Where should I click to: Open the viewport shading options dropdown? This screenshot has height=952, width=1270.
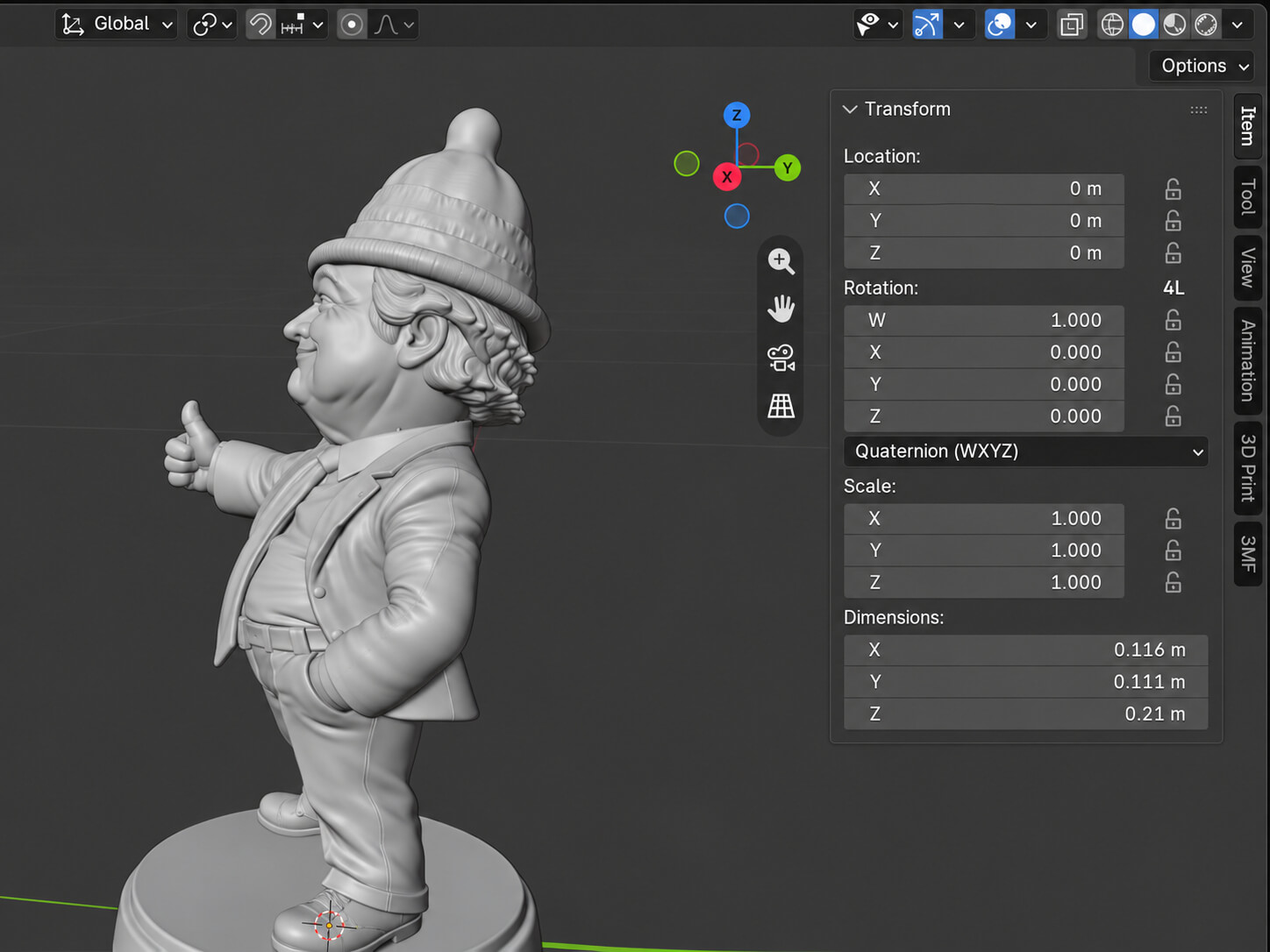pyautogui.click(x=1238, y=24)
